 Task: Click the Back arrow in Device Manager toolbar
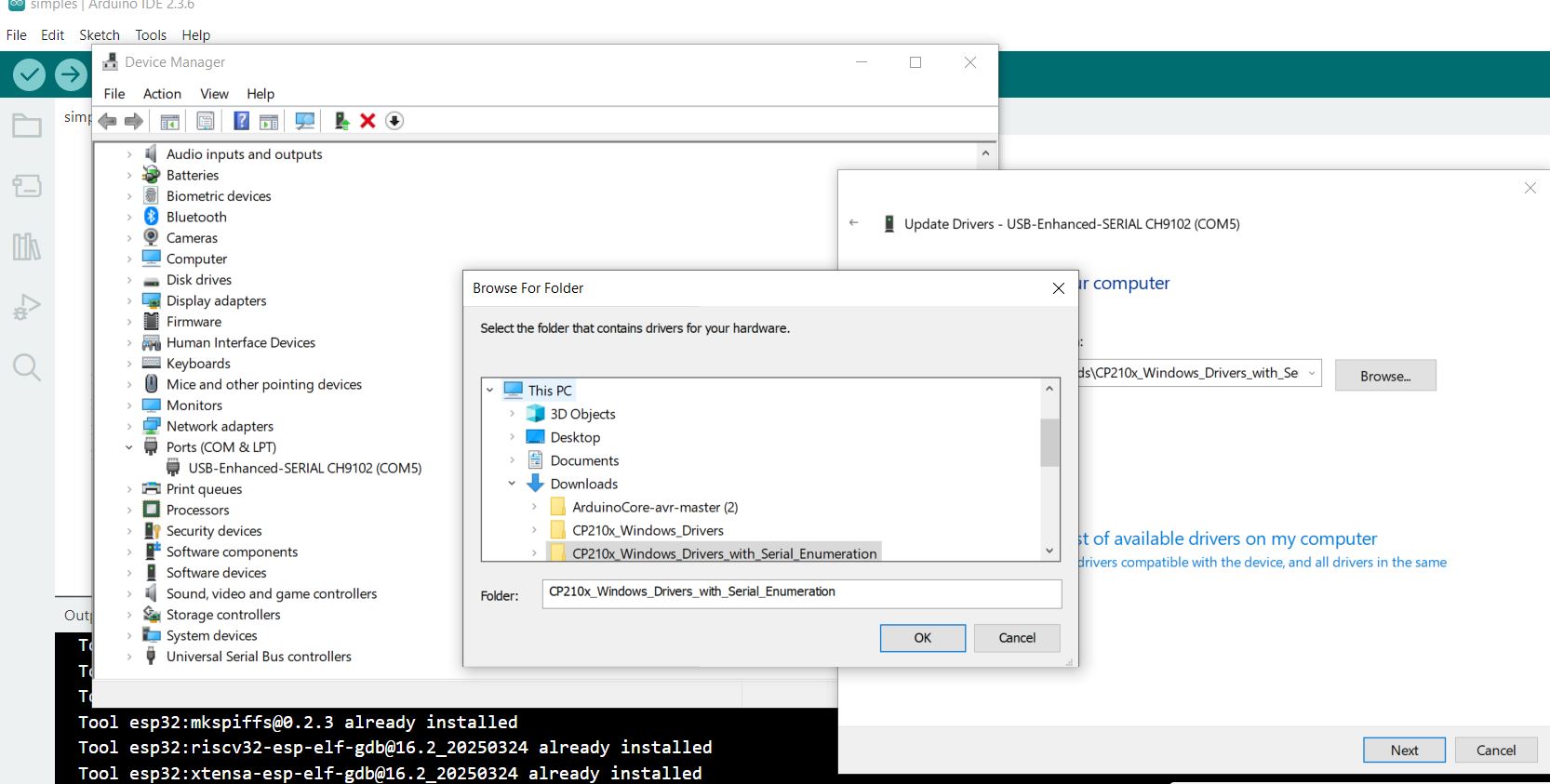click(108, 121)
